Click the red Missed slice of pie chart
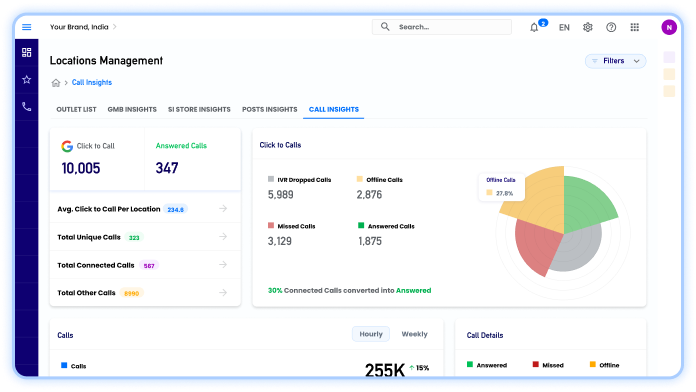Screen dimensions: 696x392 point(537,246)
